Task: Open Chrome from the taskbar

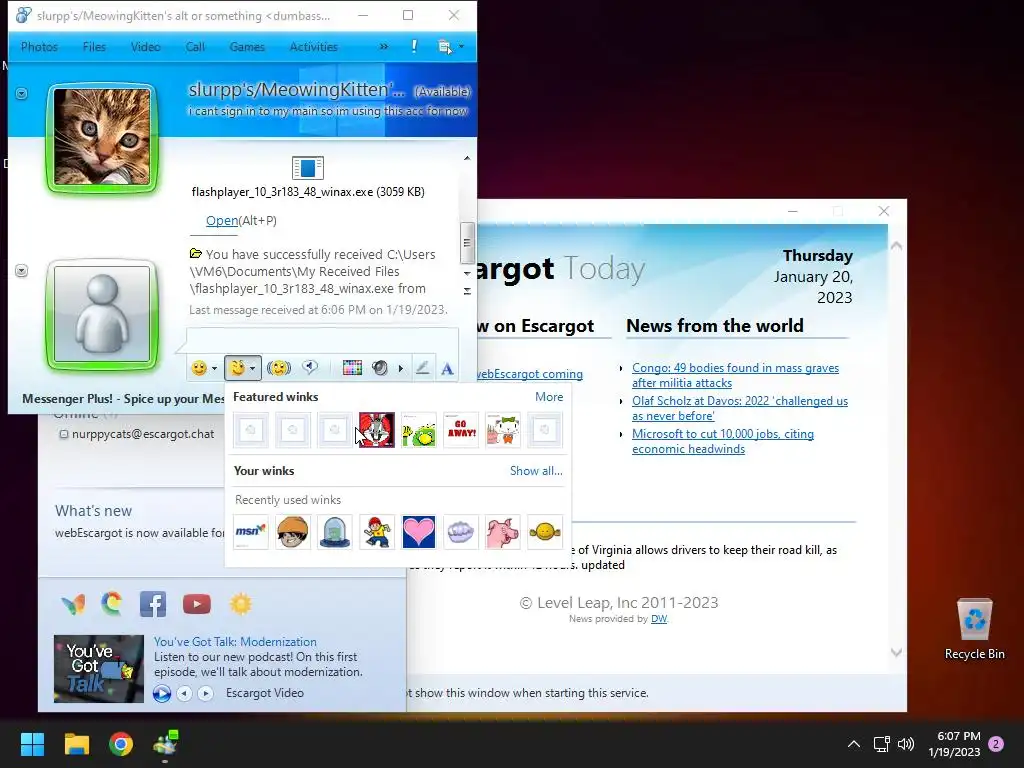Action: pos(121,744)
